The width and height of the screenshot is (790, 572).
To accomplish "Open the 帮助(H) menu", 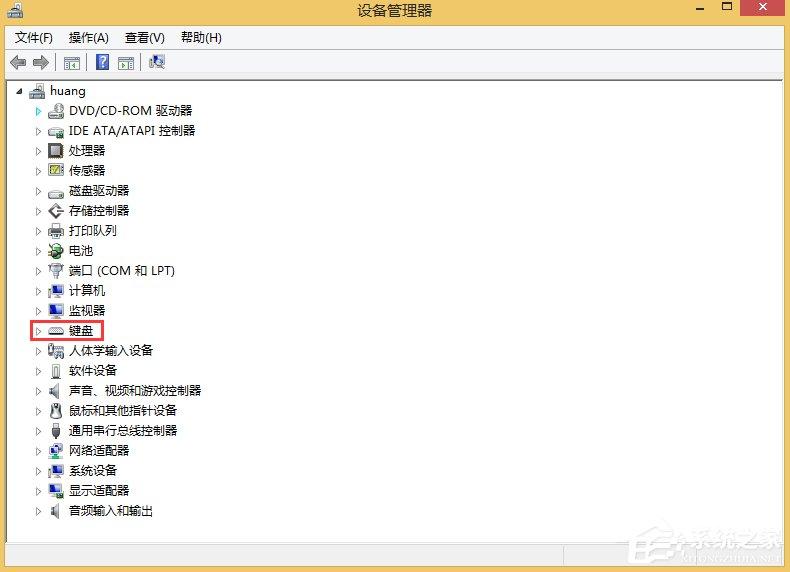I will [201, 38].
